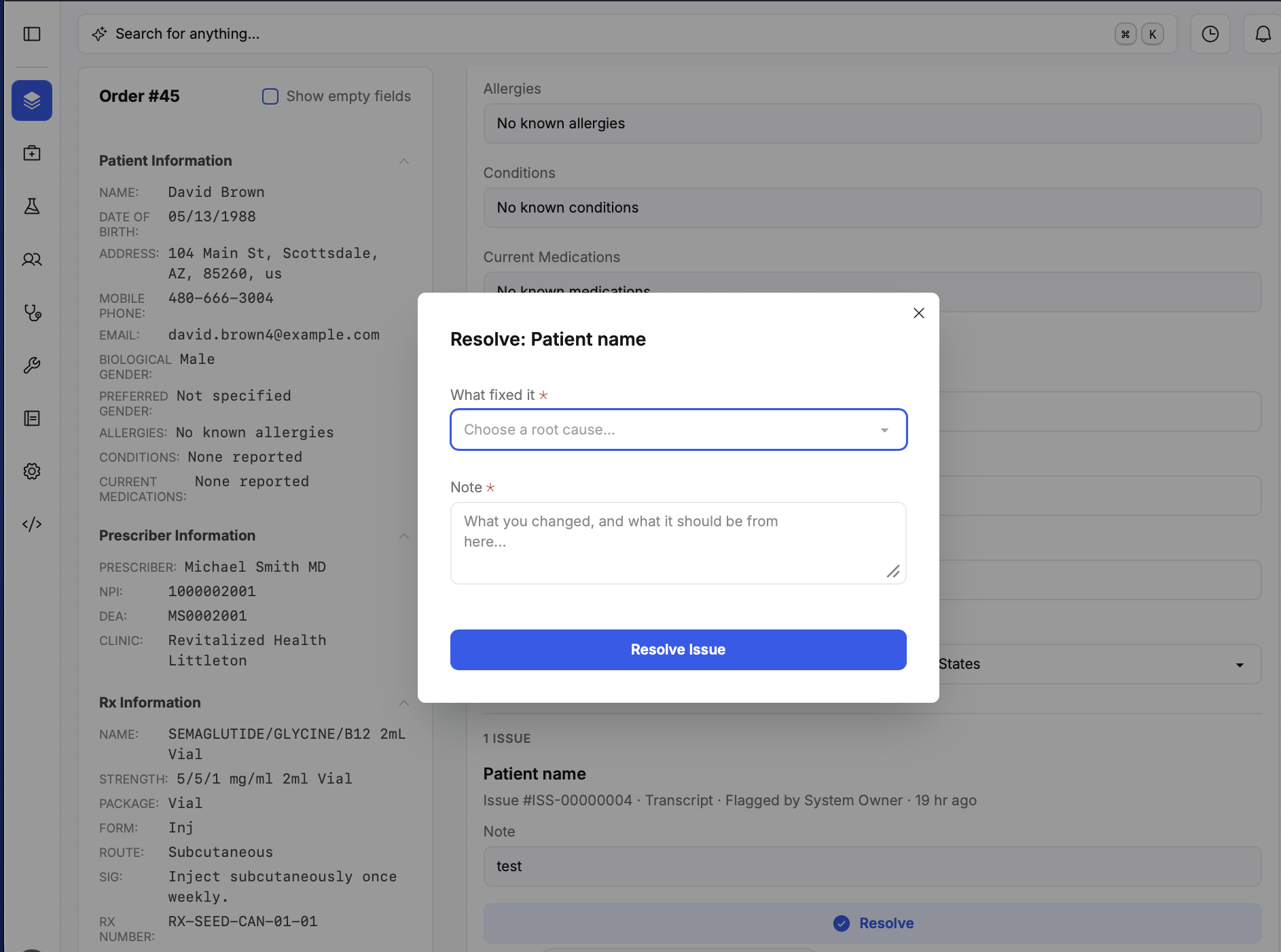Click the prescriber Michael Smith MD
This screenshot has height=952, width=1281.
coord(255,567)
